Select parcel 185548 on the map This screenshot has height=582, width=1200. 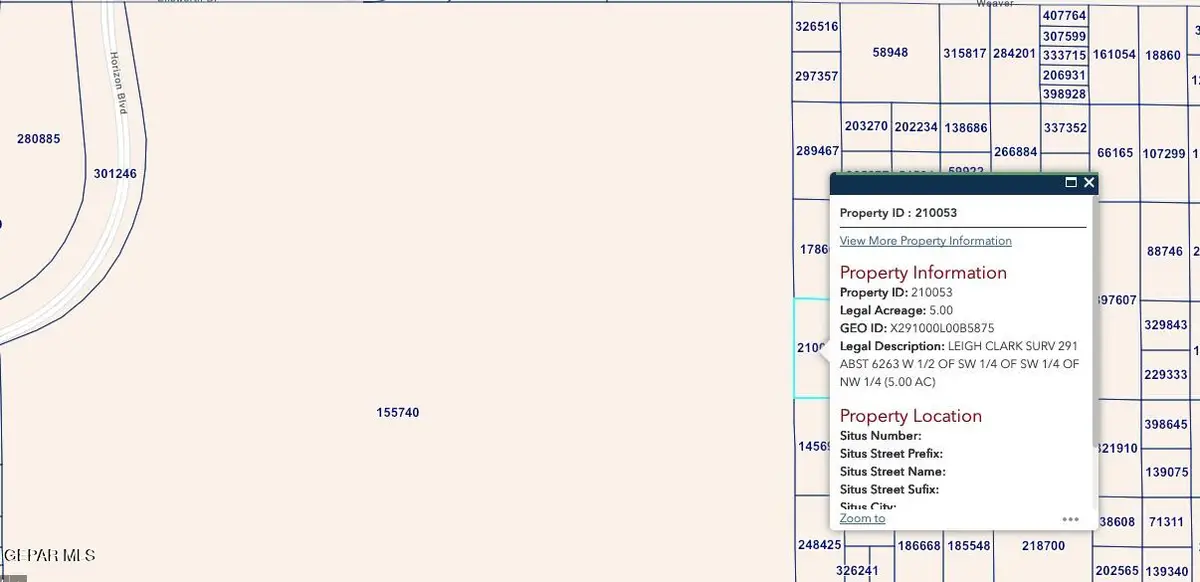click(x=969, y=546)
